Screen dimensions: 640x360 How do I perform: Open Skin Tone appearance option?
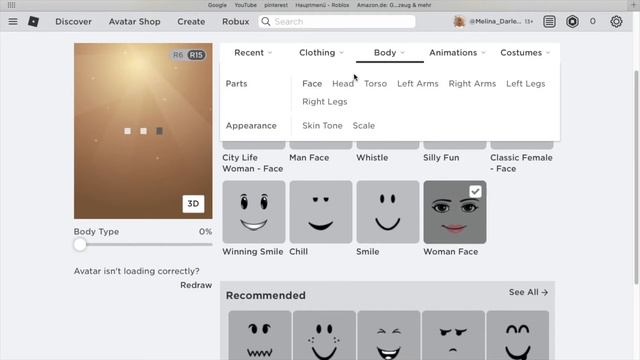pos(322,126)
